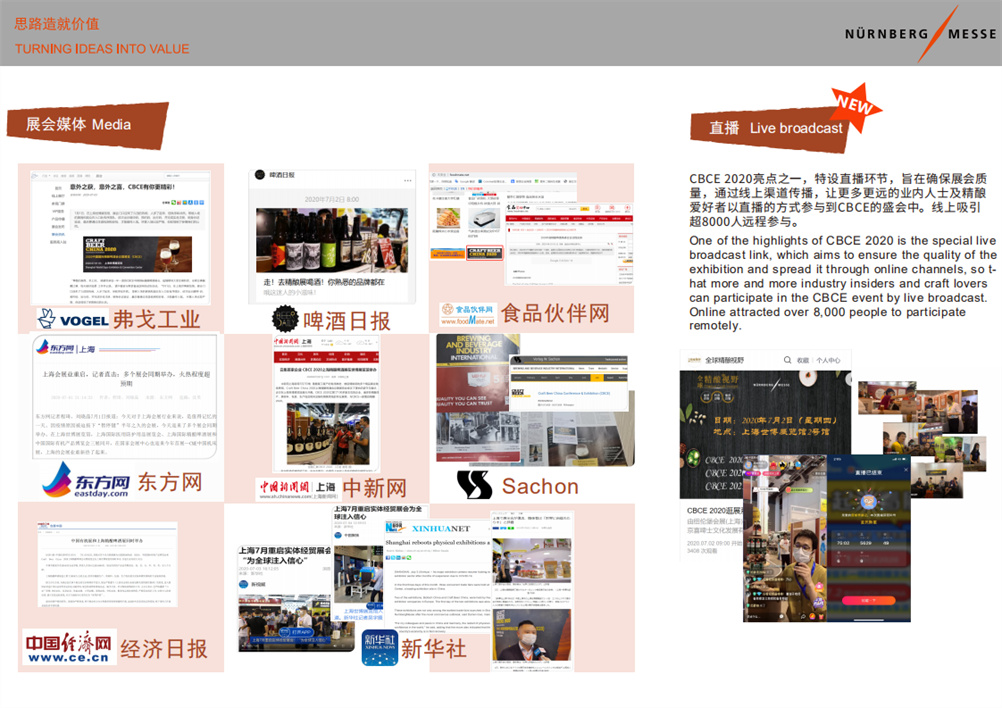Click the 食品伙伴网 label
This screenshot has height=708, width=1002.
pos(555,314)
